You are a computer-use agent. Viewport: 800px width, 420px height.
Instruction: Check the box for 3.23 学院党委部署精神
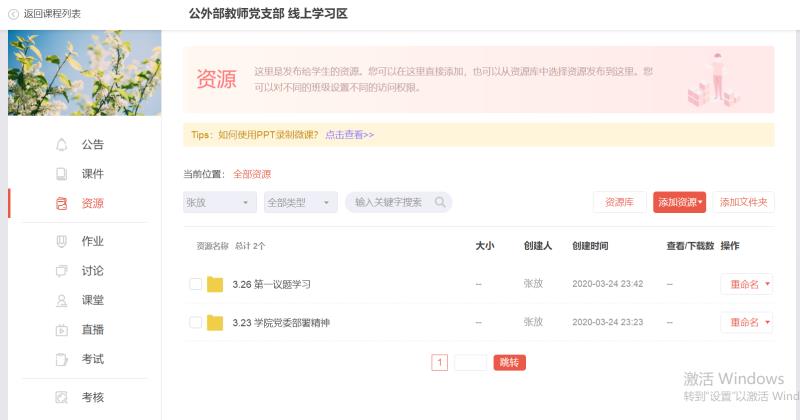196,322
